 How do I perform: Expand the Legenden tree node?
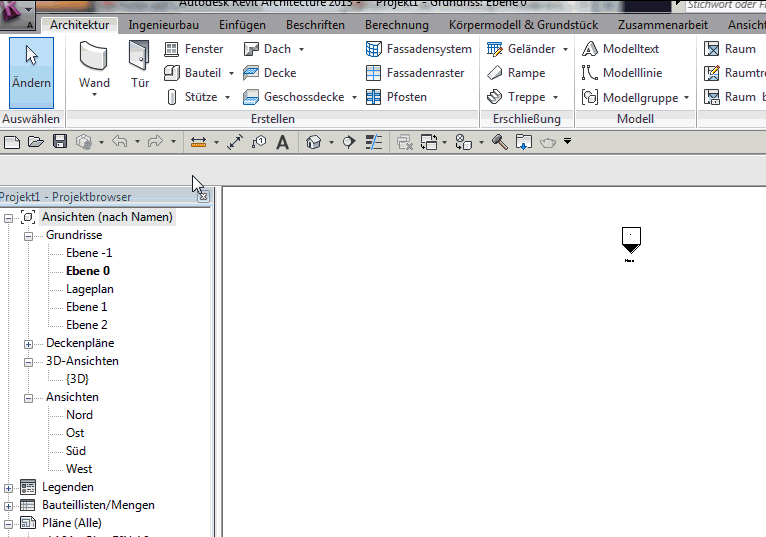pos(8,488)
